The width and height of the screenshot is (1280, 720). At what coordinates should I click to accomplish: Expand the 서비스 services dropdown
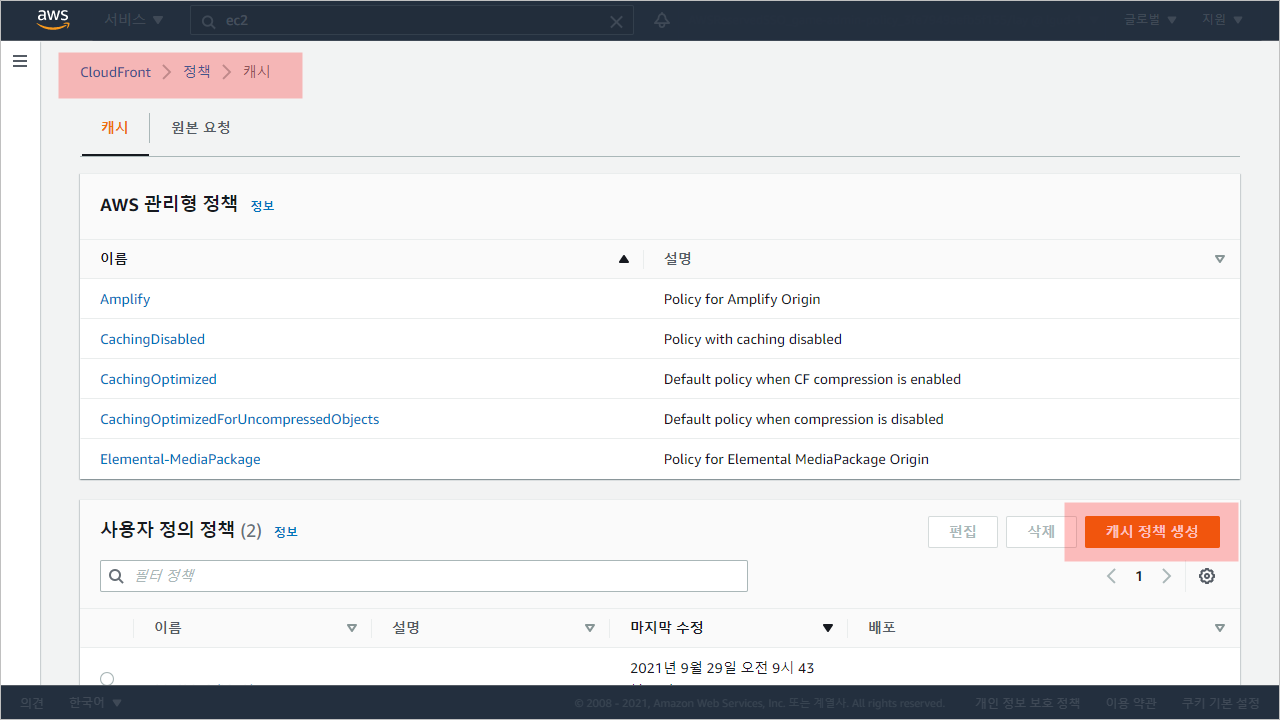click(135, 20)
